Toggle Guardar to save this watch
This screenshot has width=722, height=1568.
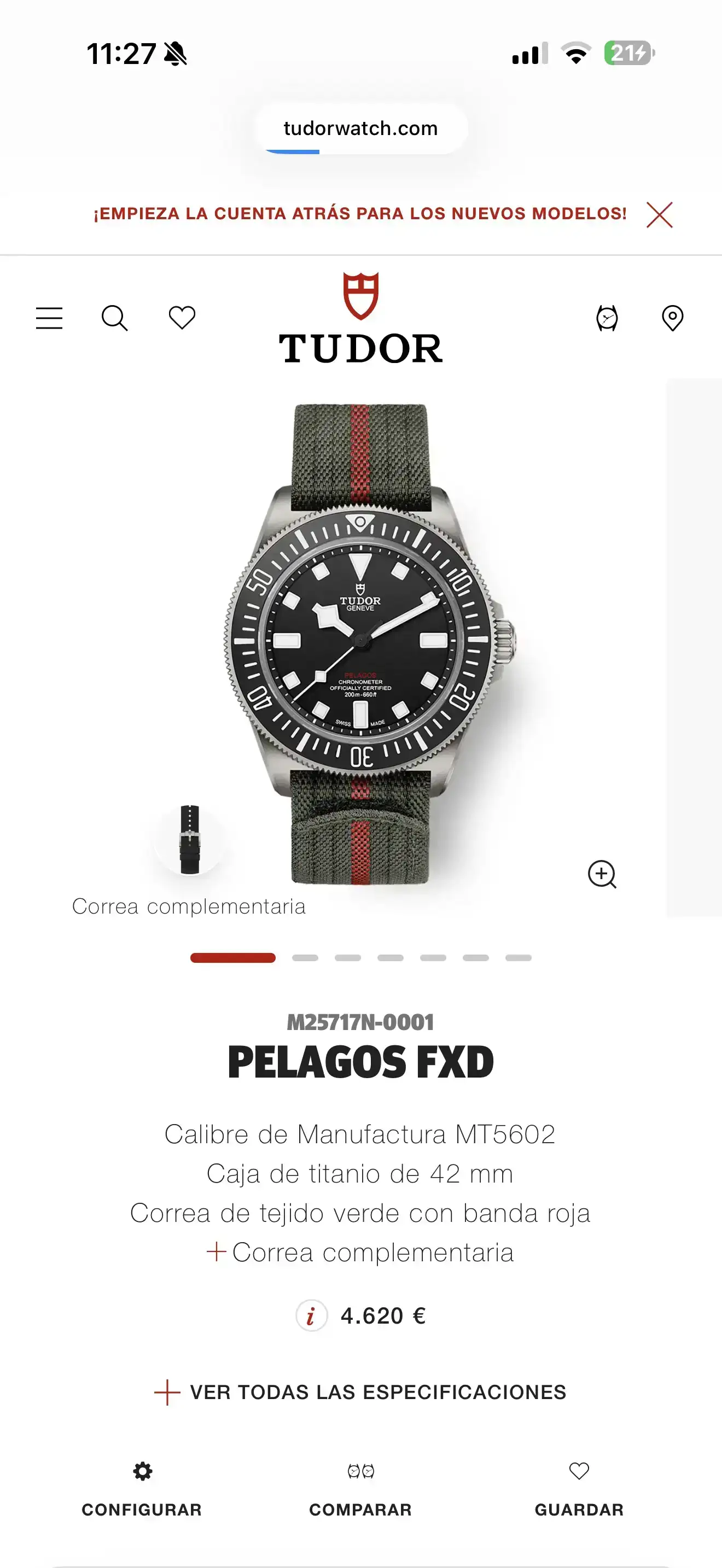point(579,1489)
